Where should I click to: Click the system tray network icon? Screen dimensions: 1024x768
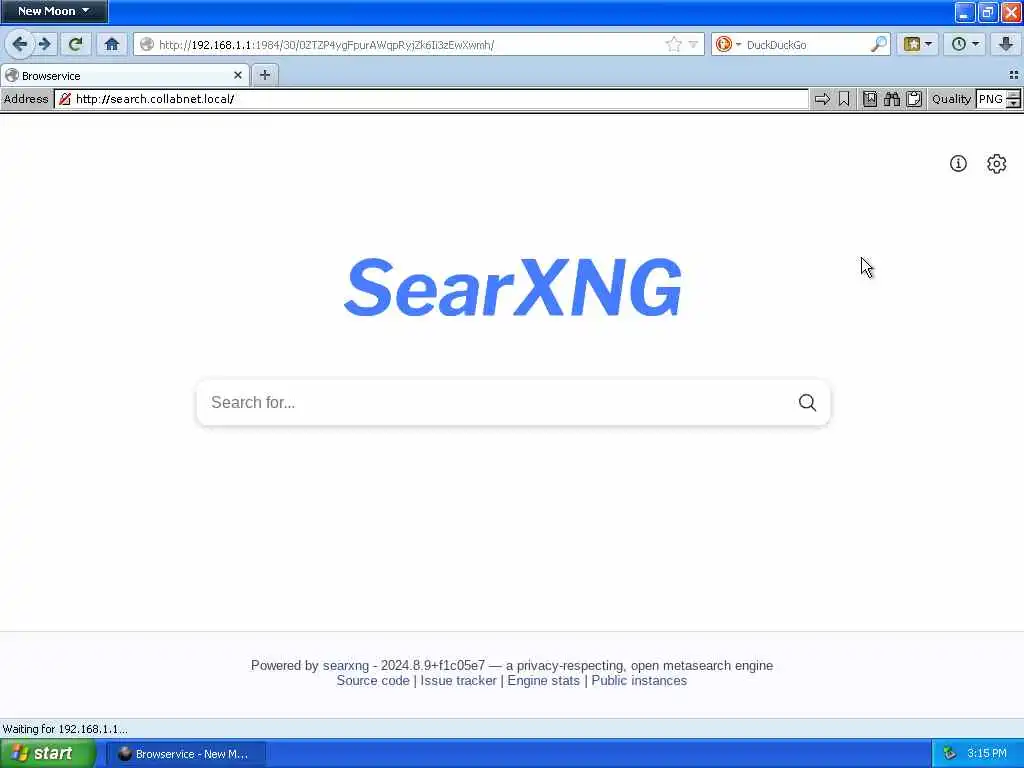pos(950,754)
